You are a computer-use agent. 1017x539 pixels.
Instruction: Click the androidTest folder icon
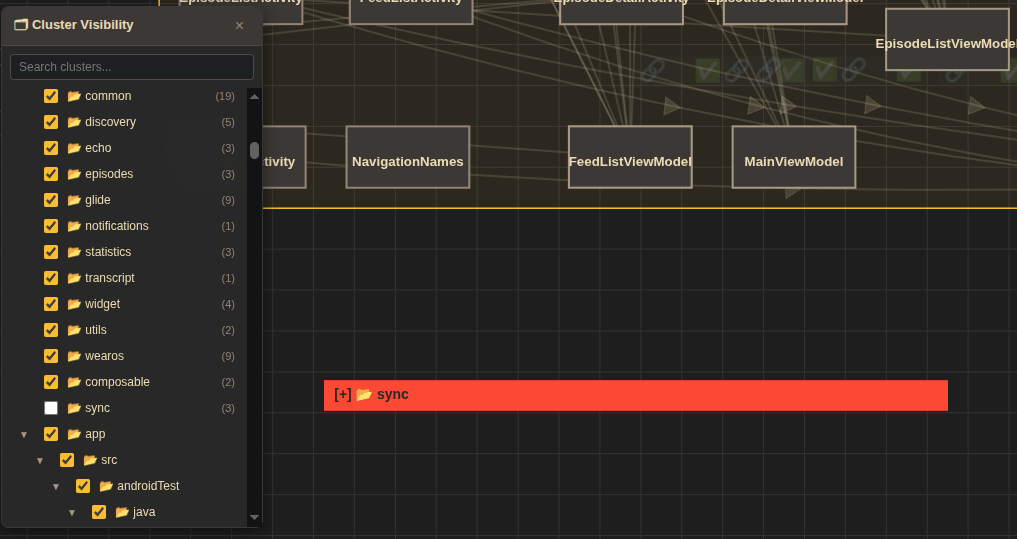tap(106, 486)
